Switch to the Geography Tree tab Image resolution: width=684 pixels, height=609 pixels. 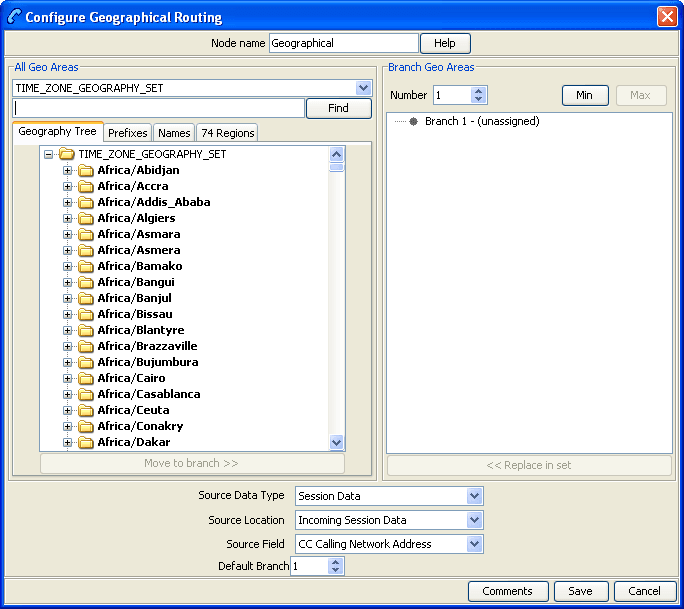58,131
